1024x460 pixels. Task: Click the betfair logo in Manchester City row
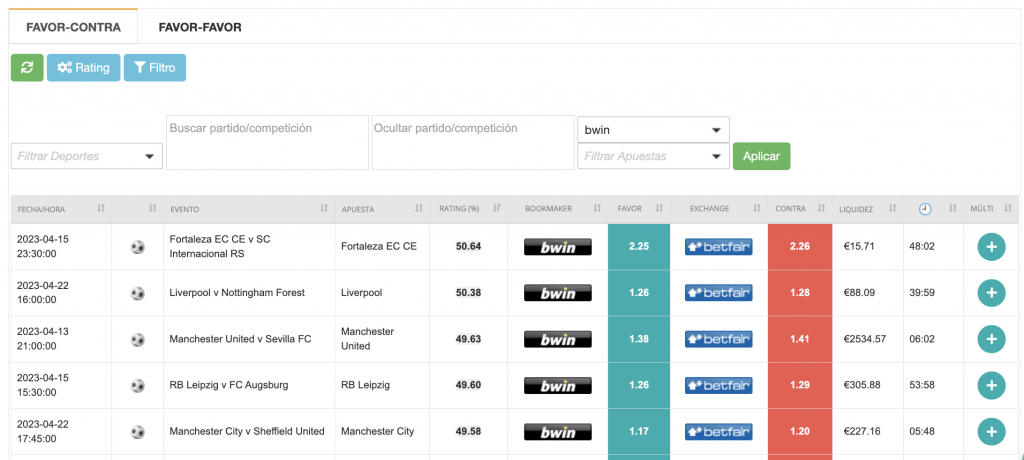[x=718, y=432]
